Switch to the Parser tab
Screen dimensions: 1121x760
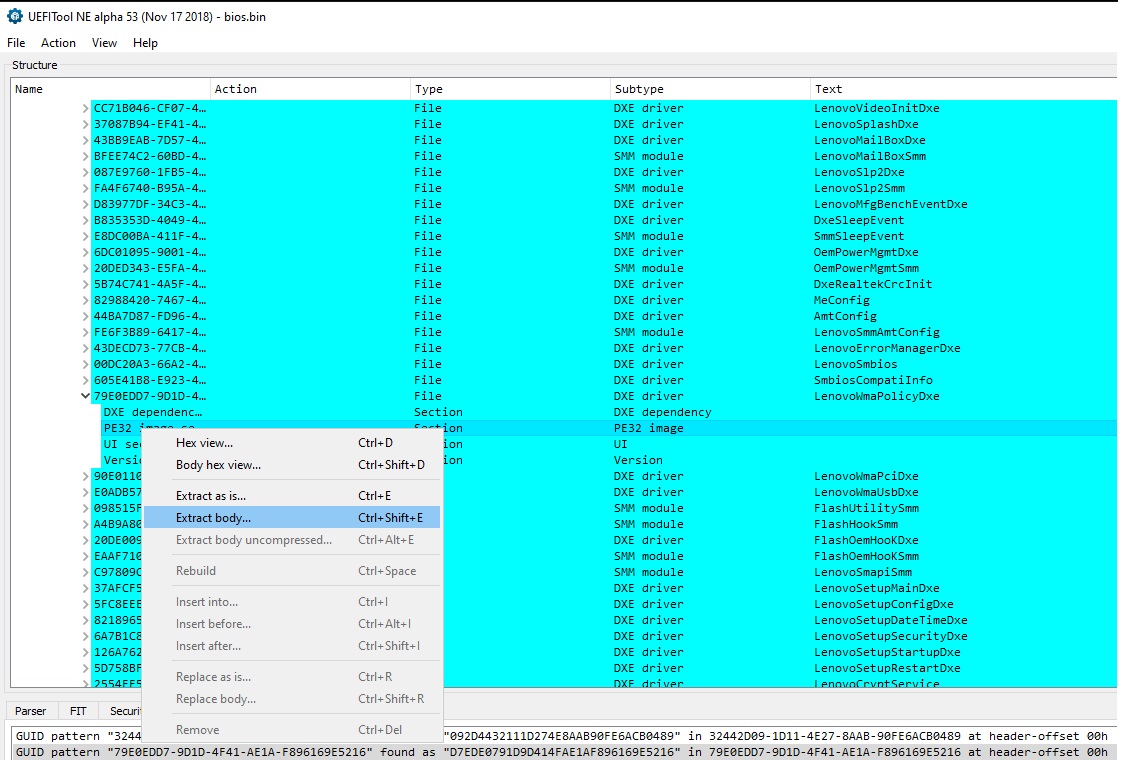click(x=31, y=711)
